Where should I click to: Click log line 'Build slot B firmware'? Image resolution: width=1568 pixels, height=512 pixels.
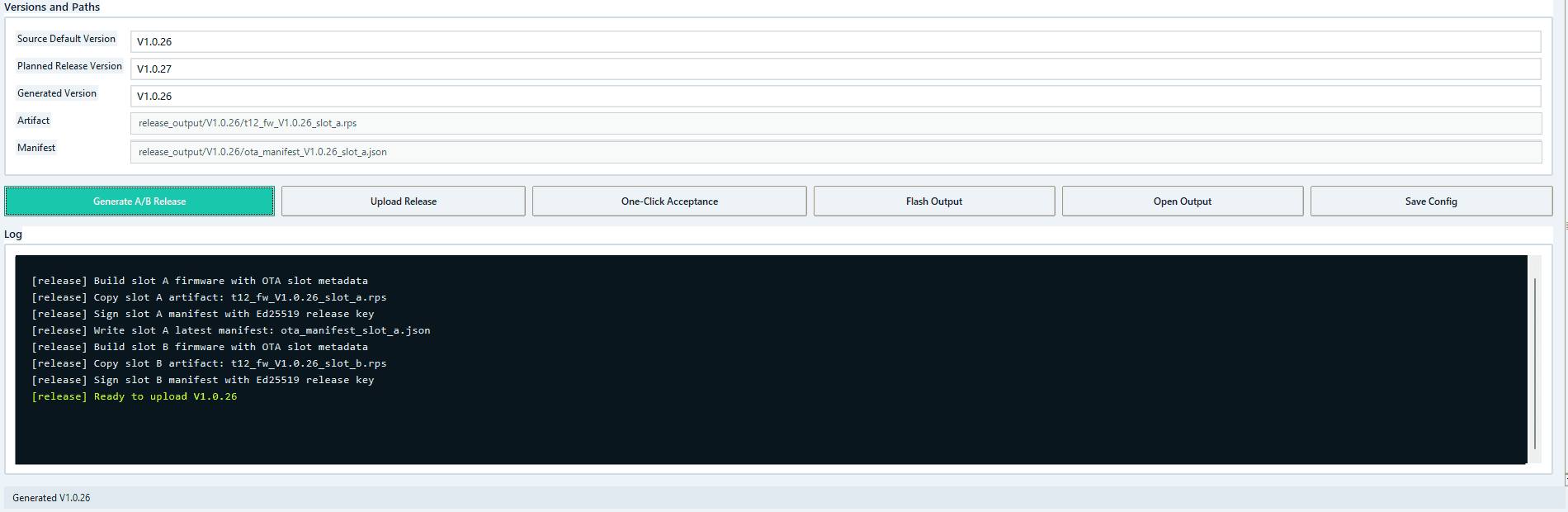tap(200, 347)
